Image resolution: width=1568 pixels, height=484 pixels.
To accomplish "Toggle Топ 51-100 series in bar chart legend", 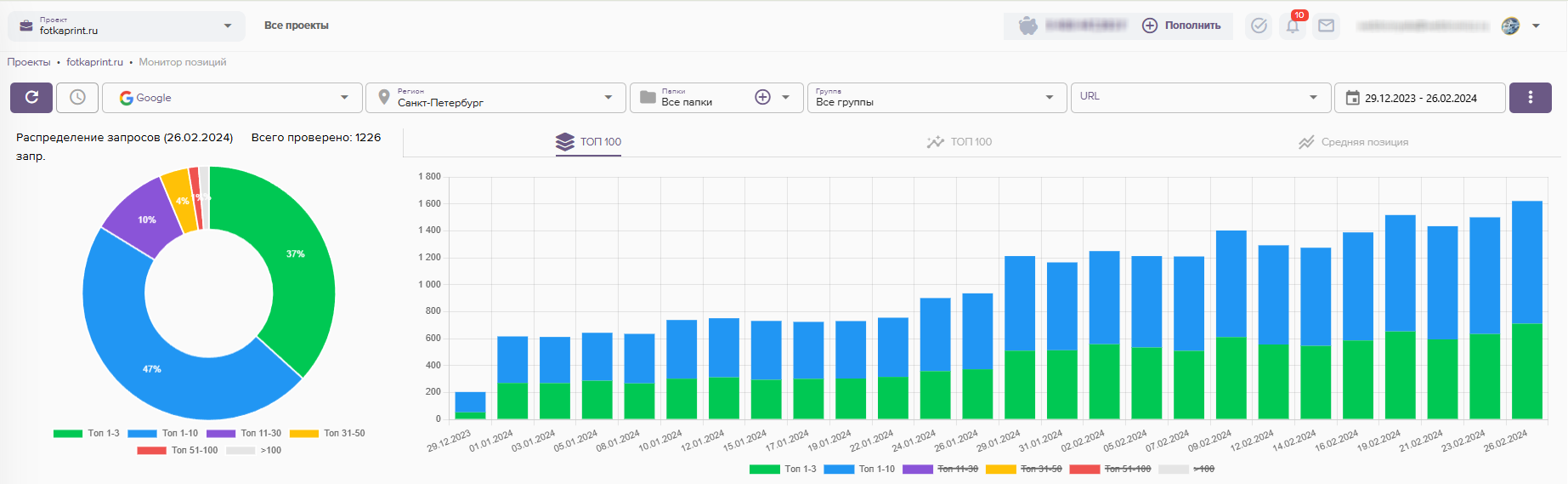I will click(x=1127, y=469).
